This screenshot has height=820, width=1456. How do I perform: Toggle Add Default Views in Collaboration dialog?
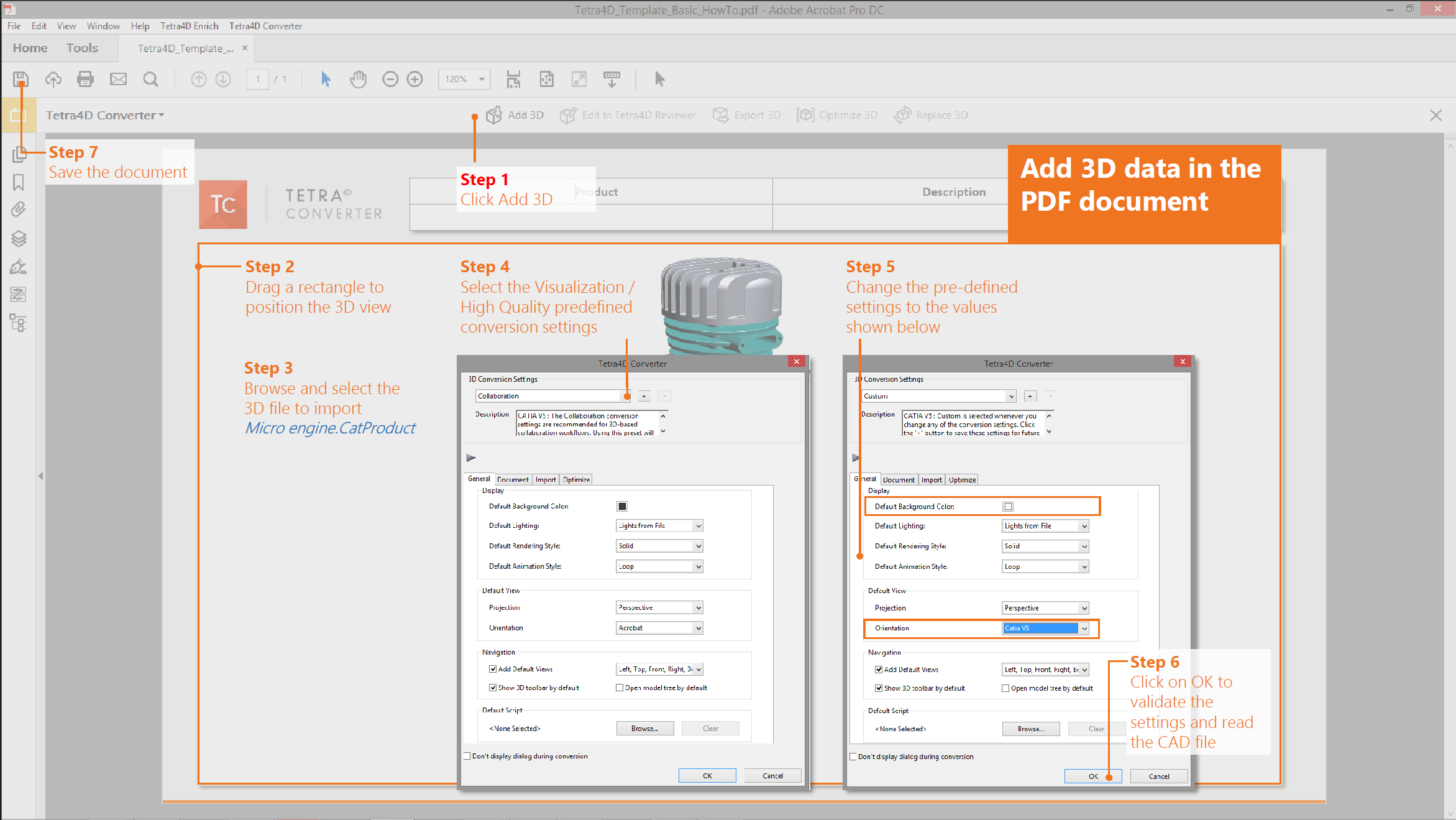tap(493, 669)
